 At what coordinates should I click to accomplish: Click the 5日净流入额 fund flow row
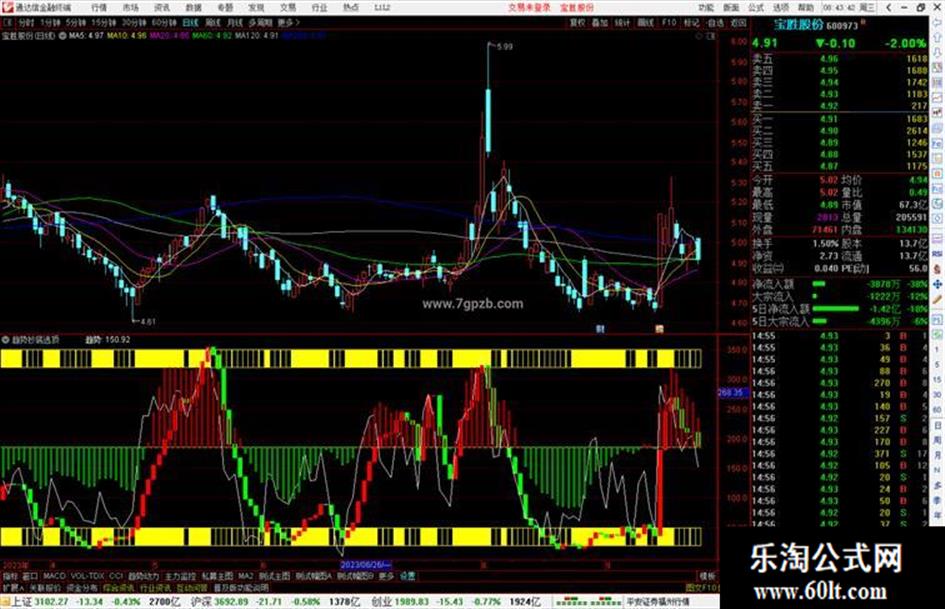pos(839,309)
